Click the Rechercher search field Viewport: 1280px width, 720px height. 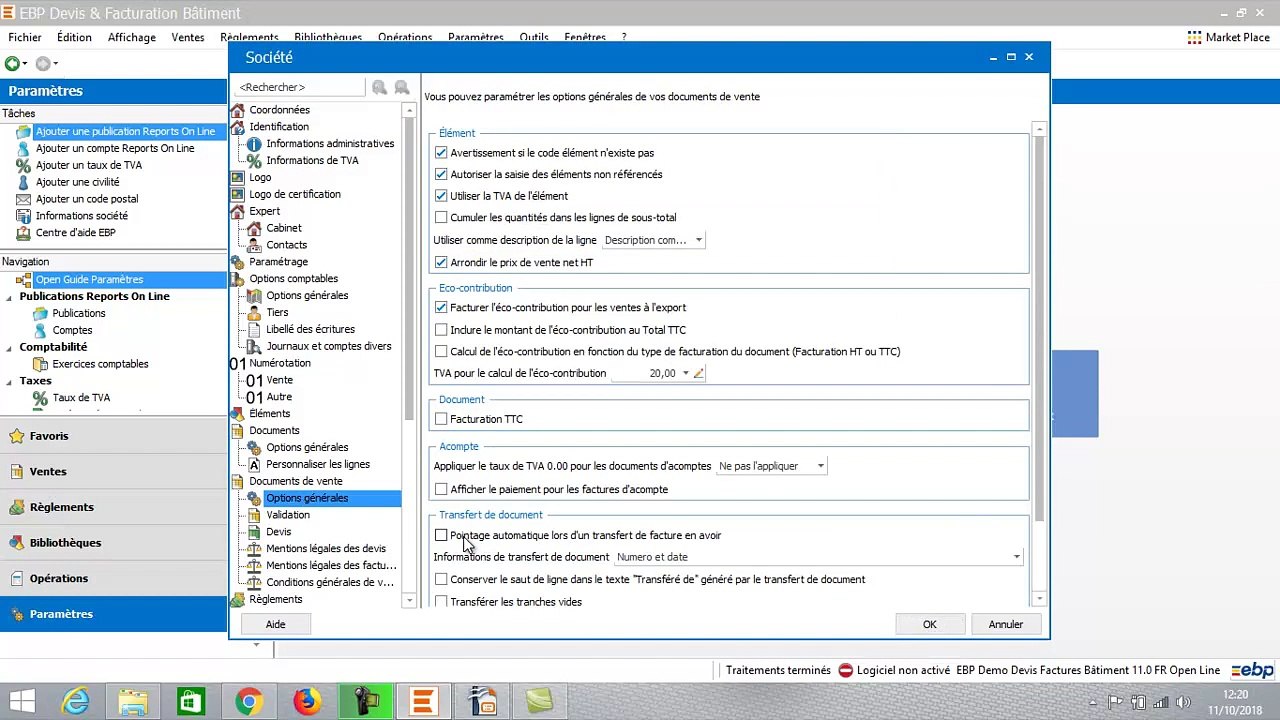point(300,88)
